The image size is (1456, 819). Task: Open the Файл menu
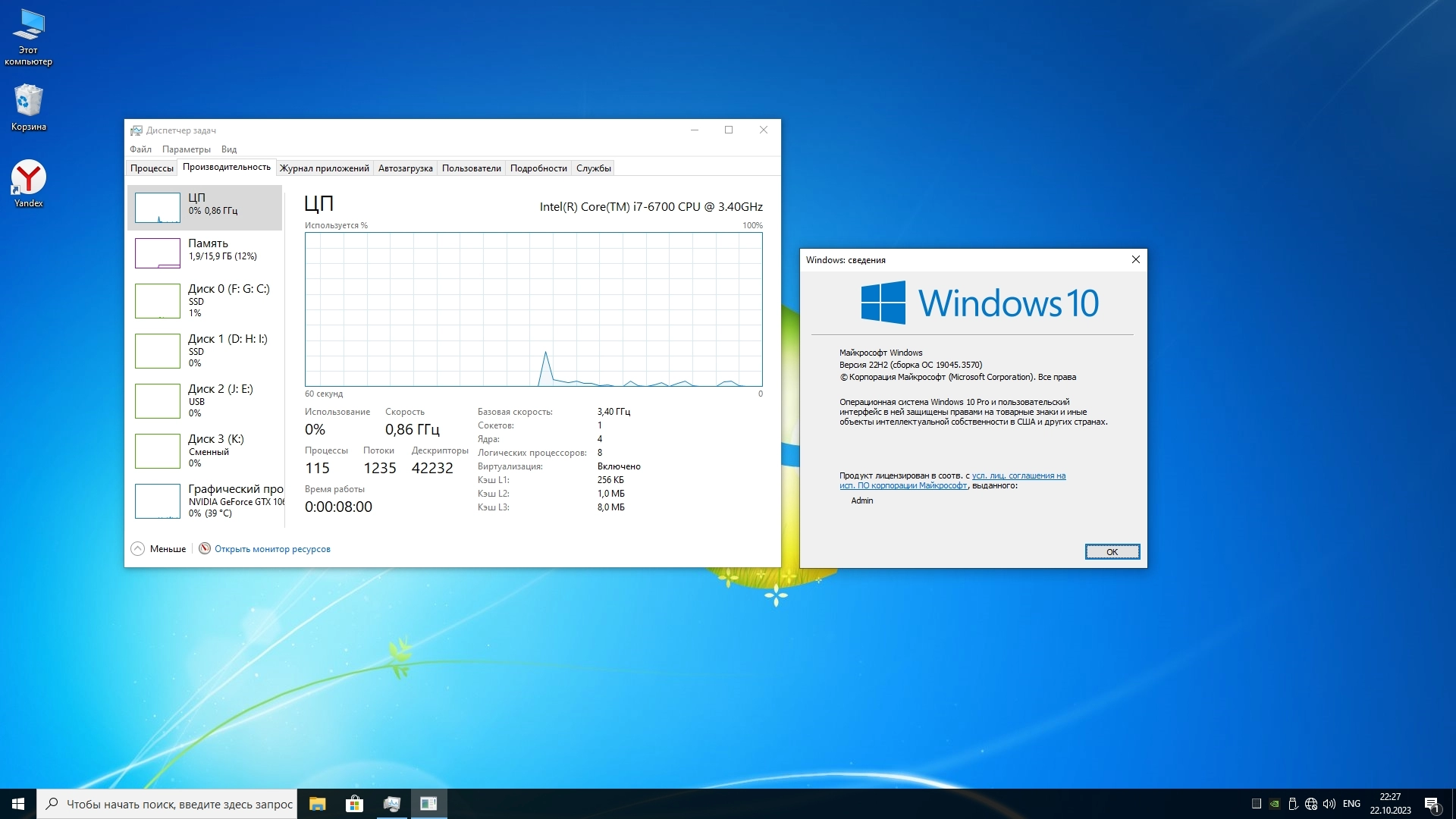tap(140, 149)
